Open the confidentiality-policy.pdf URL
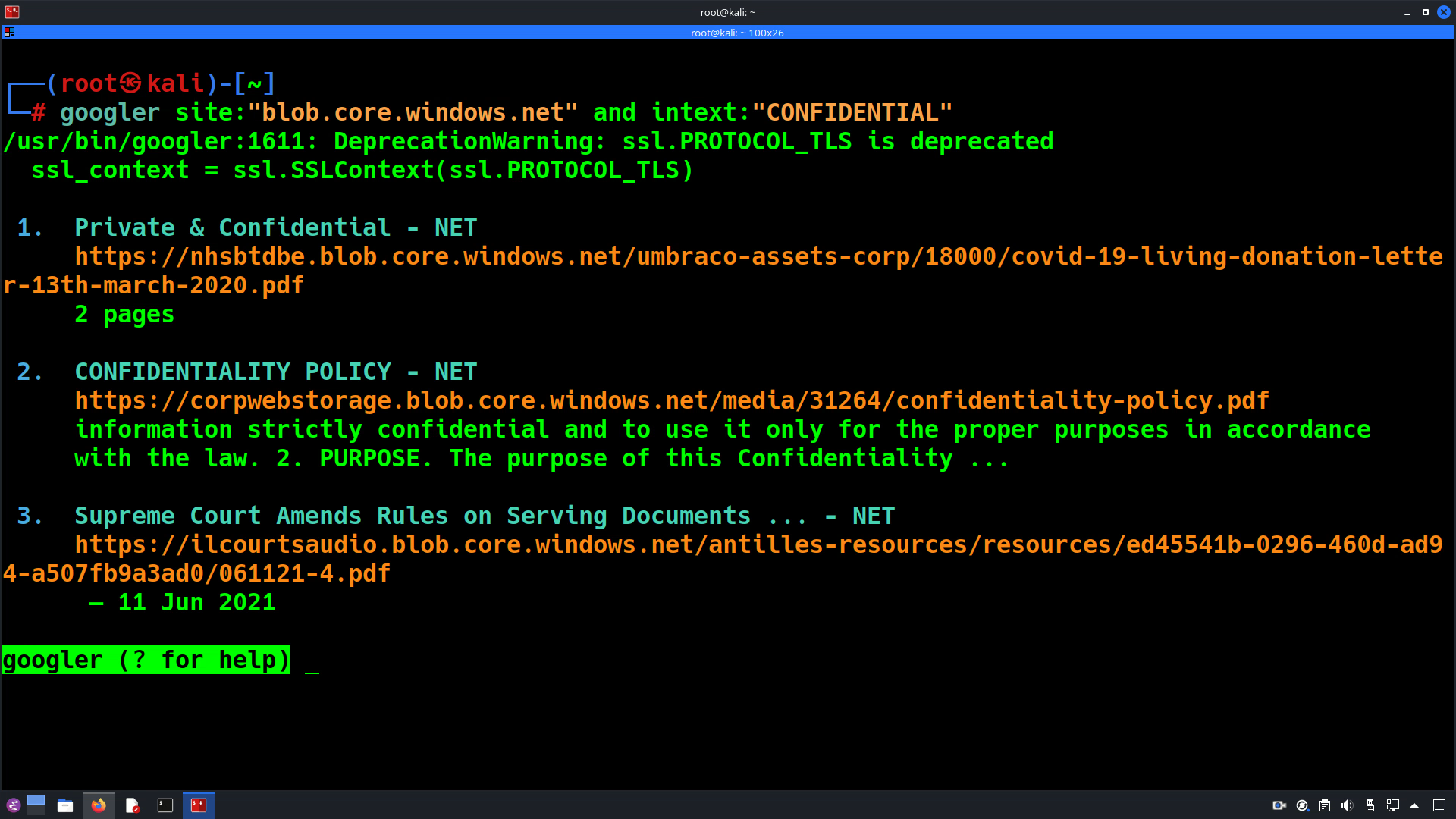1456x819 pixels. tap(671, 400)
